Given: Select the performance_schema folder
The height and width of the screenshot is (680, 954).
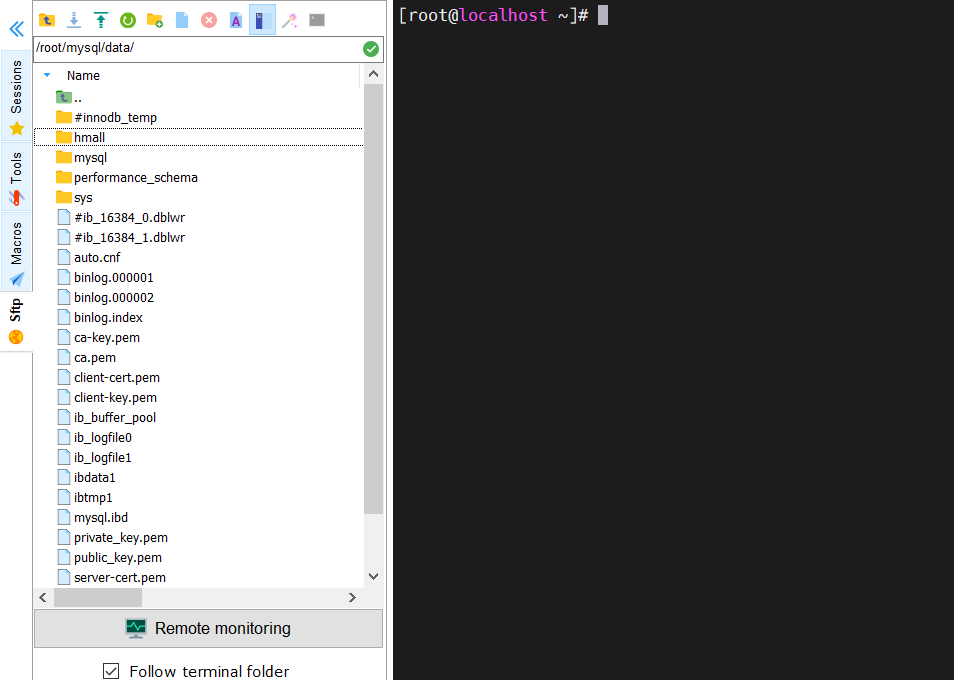Looking at the screenshot, I should point(127,178).
